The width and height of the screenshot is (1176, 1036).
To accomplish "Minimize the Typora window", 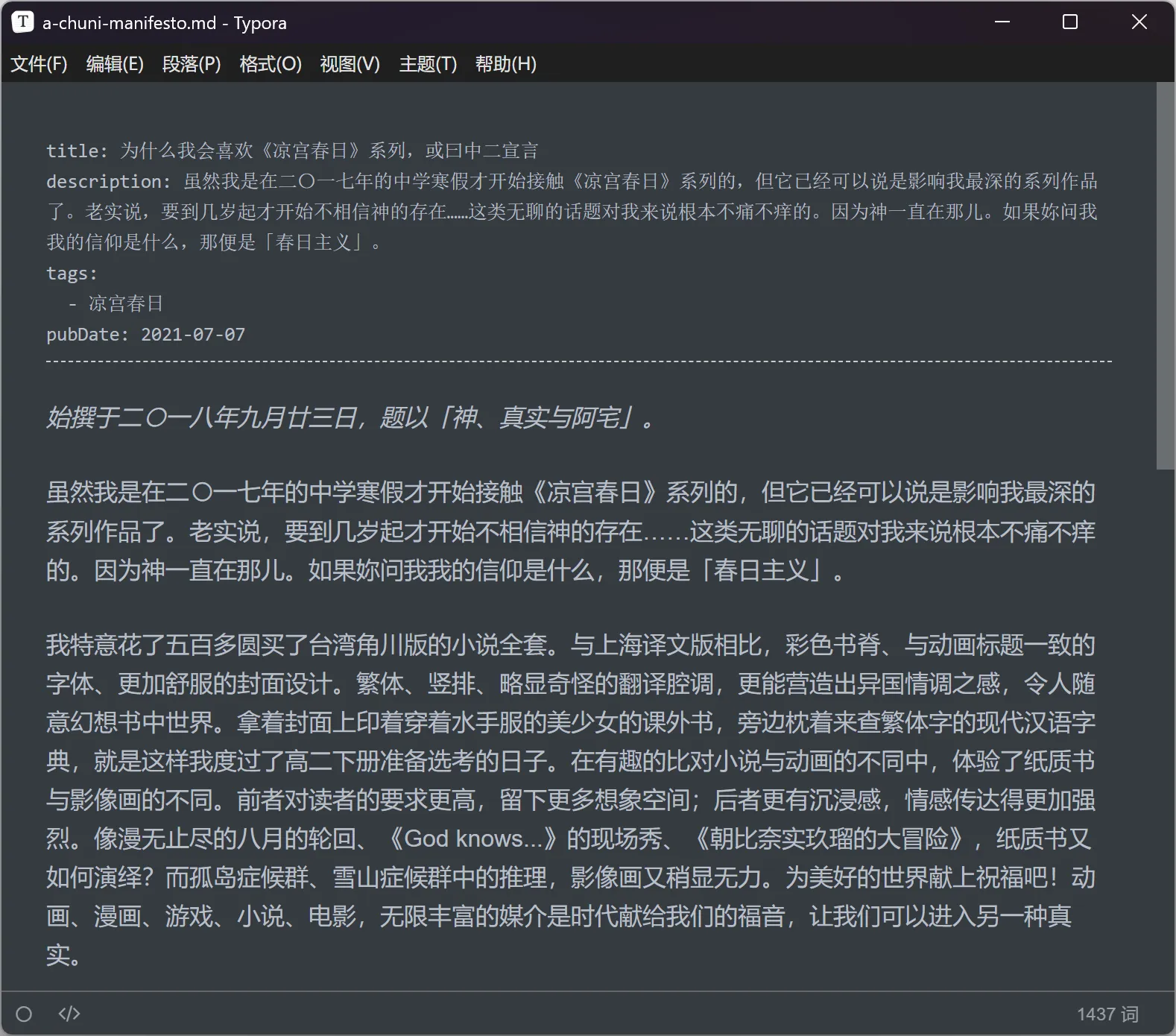I will click(x=1002, y=22).
